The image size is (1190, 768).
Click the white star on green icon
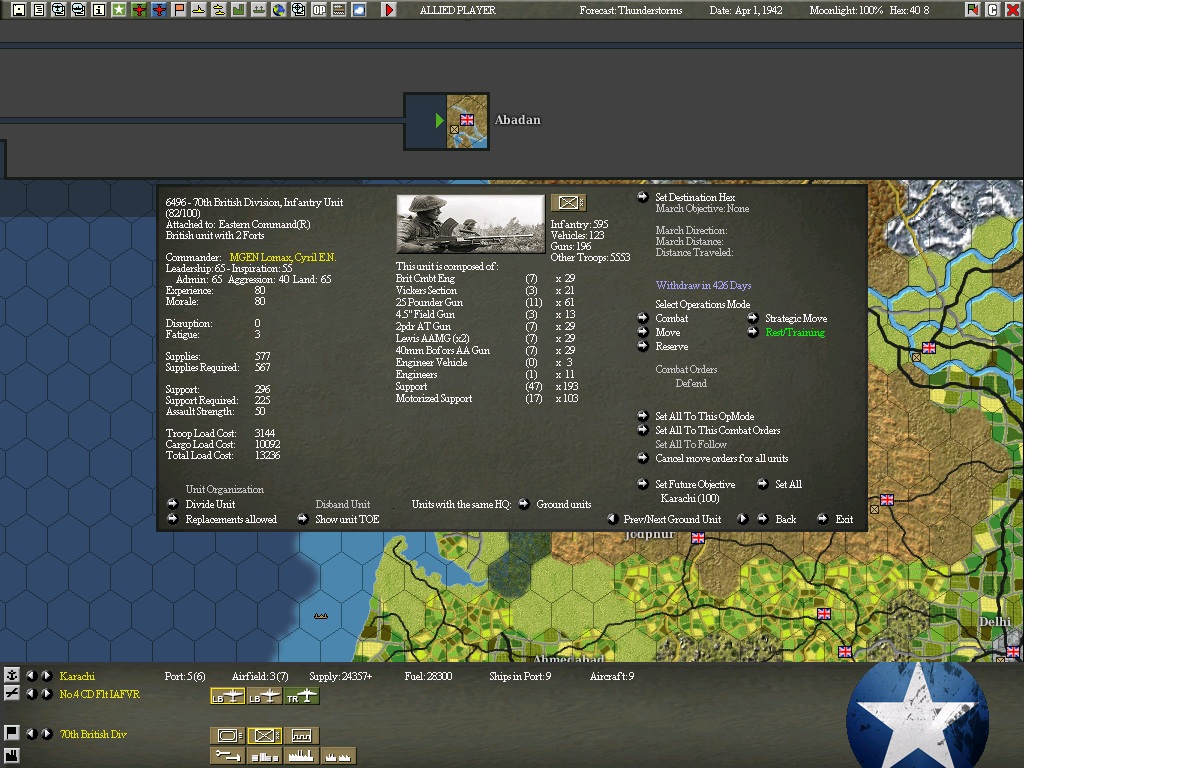(x=119, y=10)
